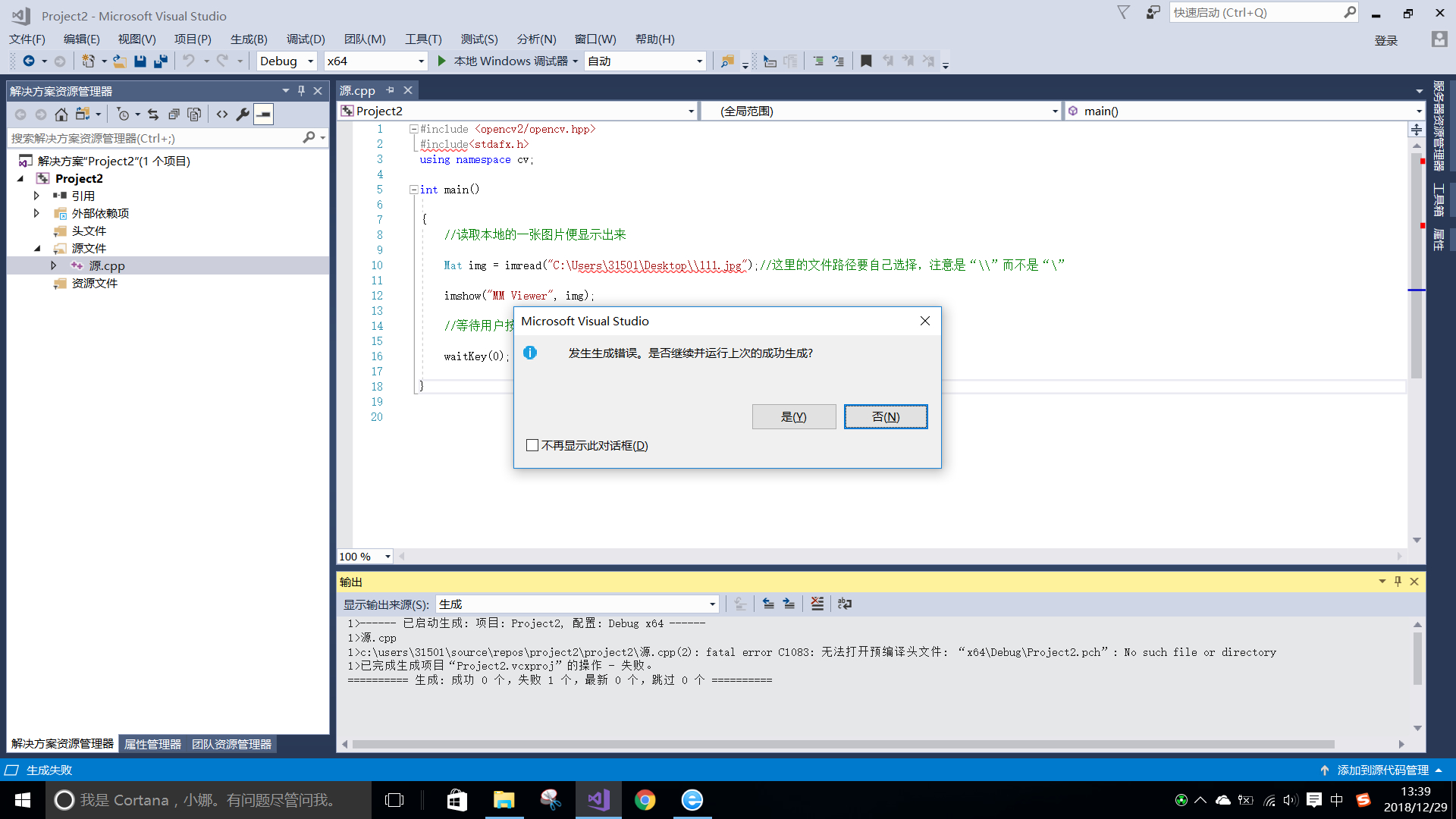Click the uncomment lines icon
Image resolution: width=1456 pixels, height=819 pixels.
pos(838,61)
